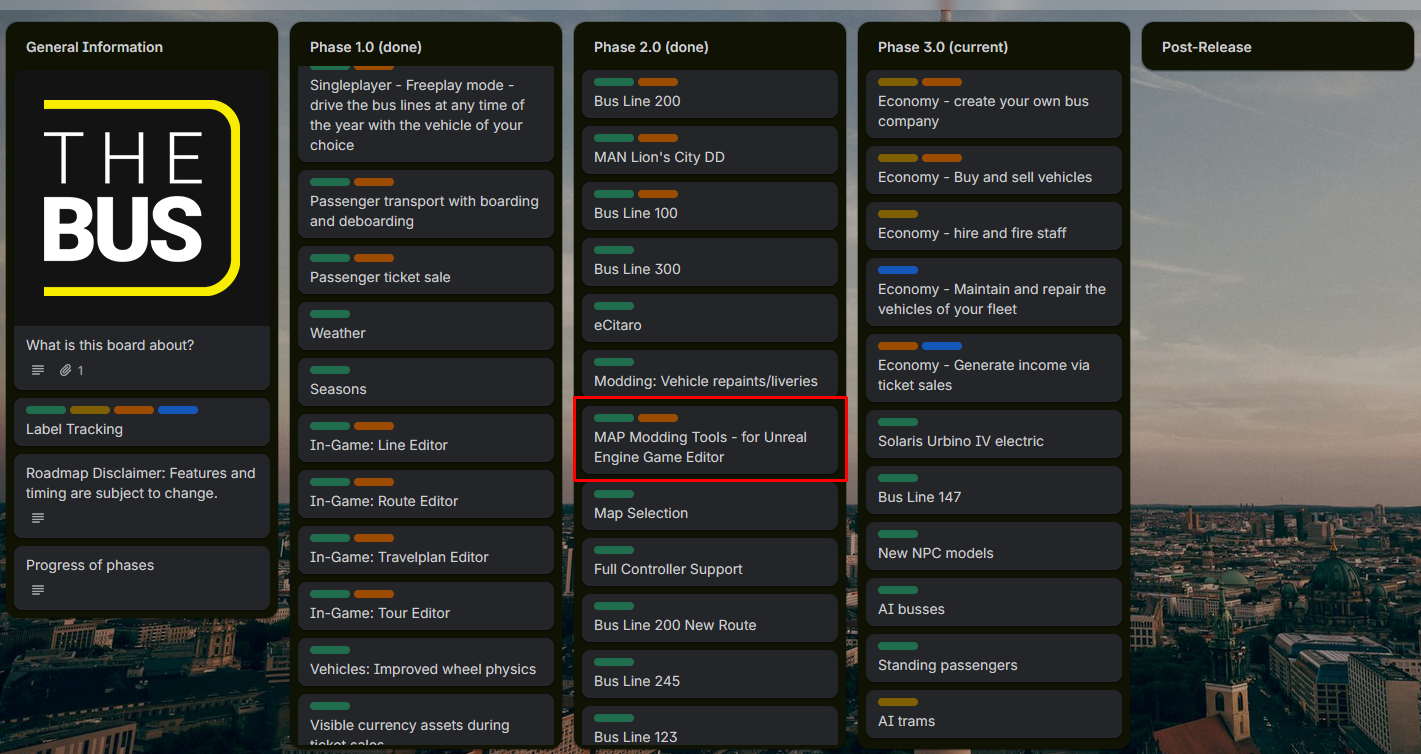Open the Roadmap Disclaimer card

[x=142, y=496]
